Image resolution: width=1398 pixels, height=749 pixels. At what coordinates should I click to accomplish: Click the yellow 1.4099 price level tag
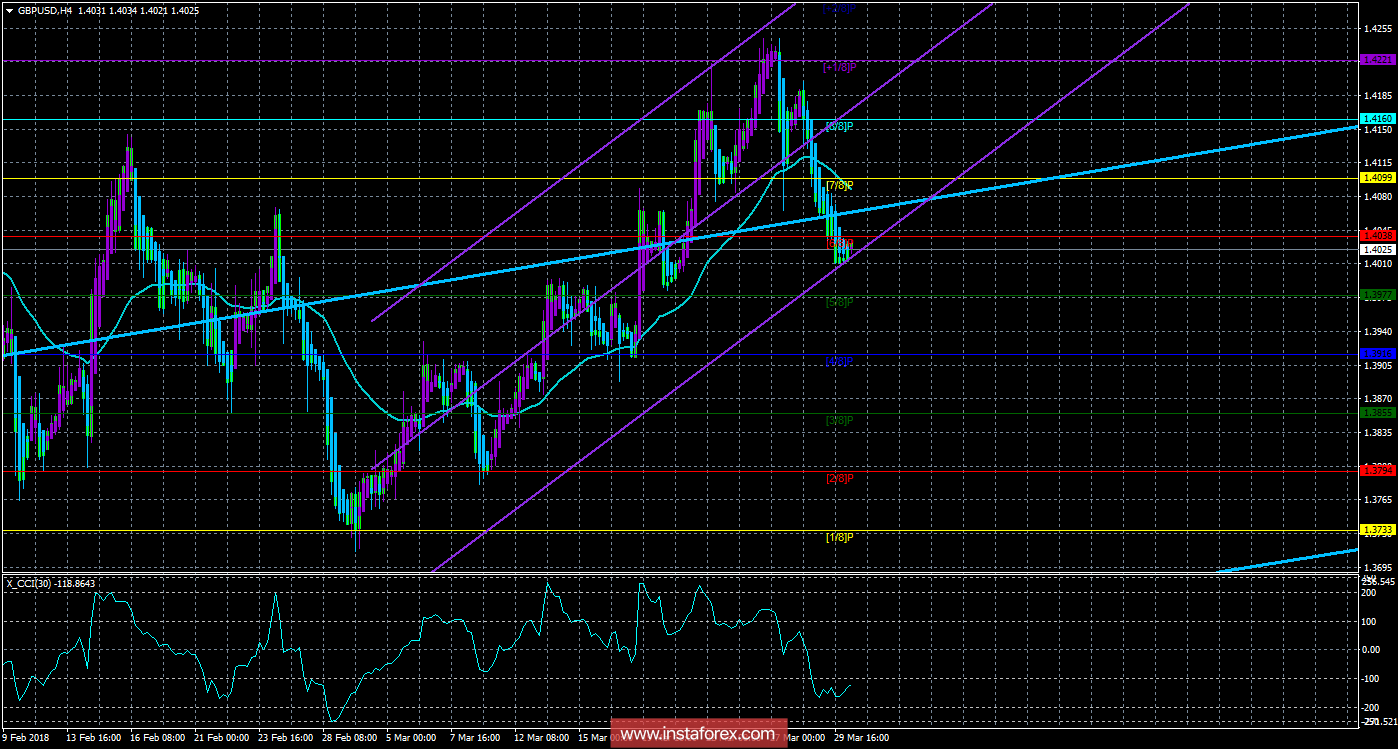coord(1377,178)
